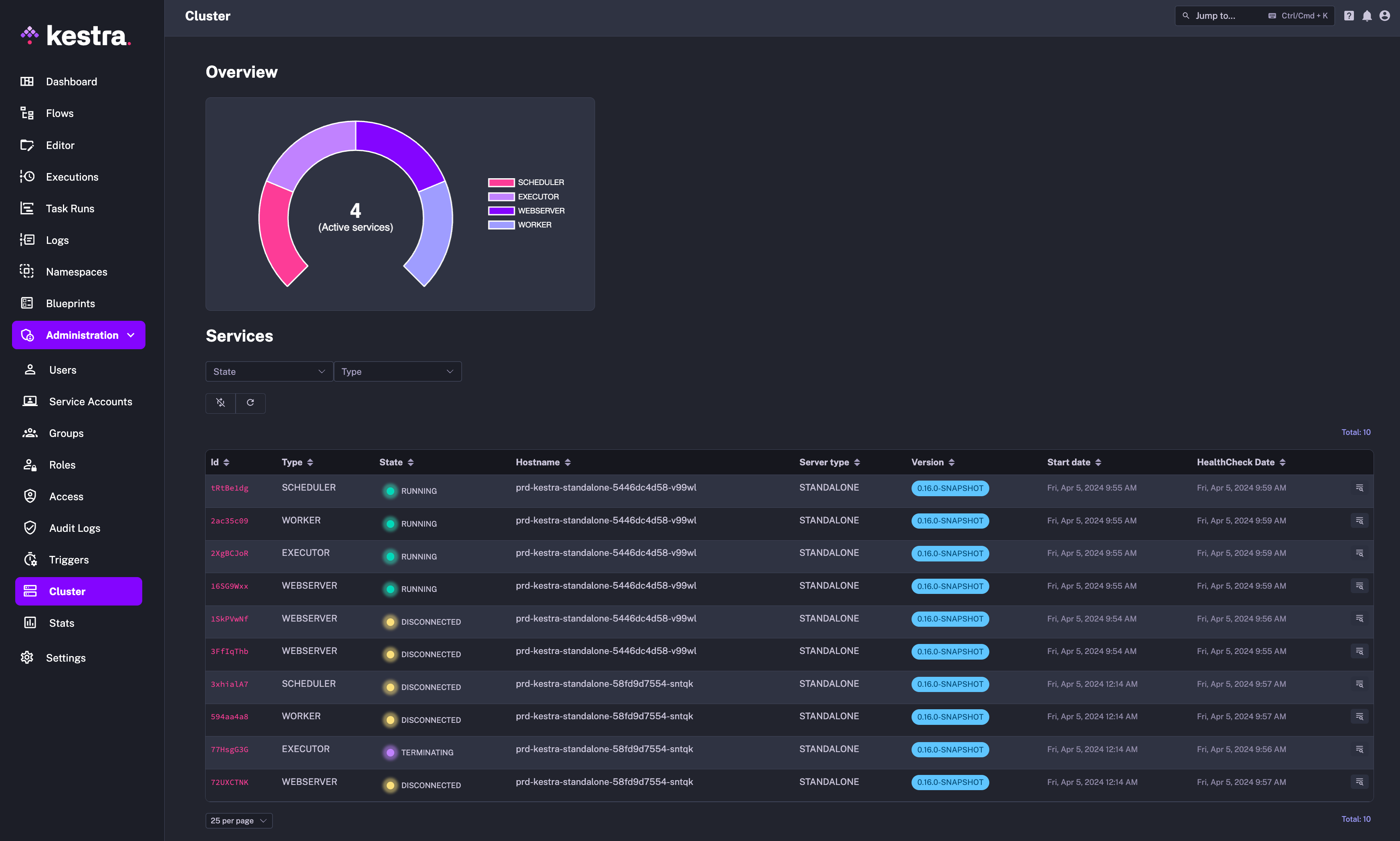
Task: Open service id 16SG9Wxx
Action: 230,586
